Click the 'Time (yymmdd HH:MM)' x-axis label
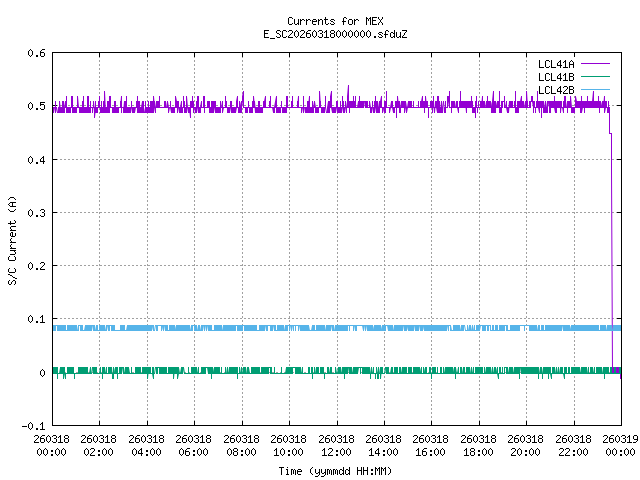 click(335, 470)
